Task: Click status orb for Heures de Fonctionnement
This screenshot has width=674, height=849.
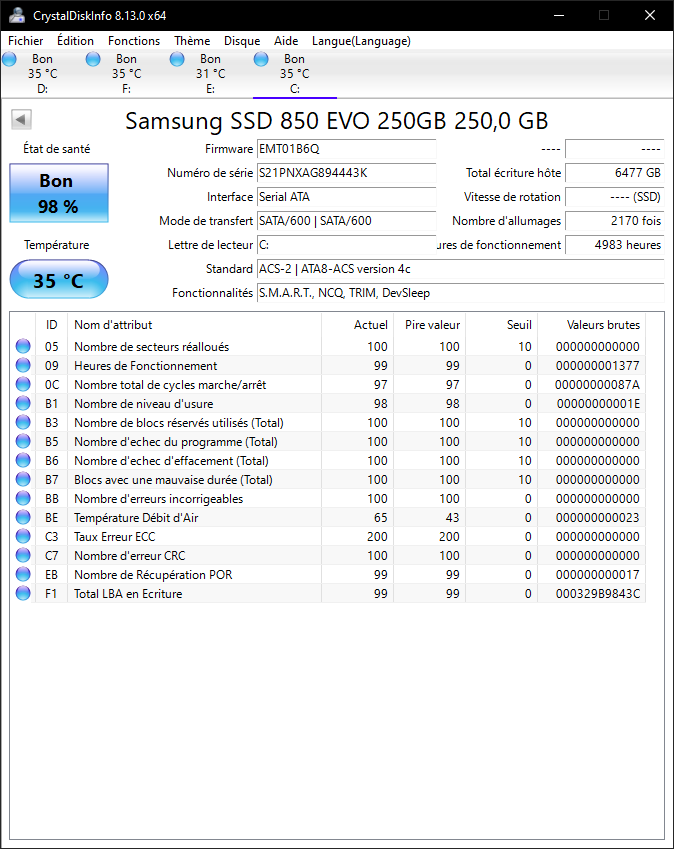Action: (23, 365)
